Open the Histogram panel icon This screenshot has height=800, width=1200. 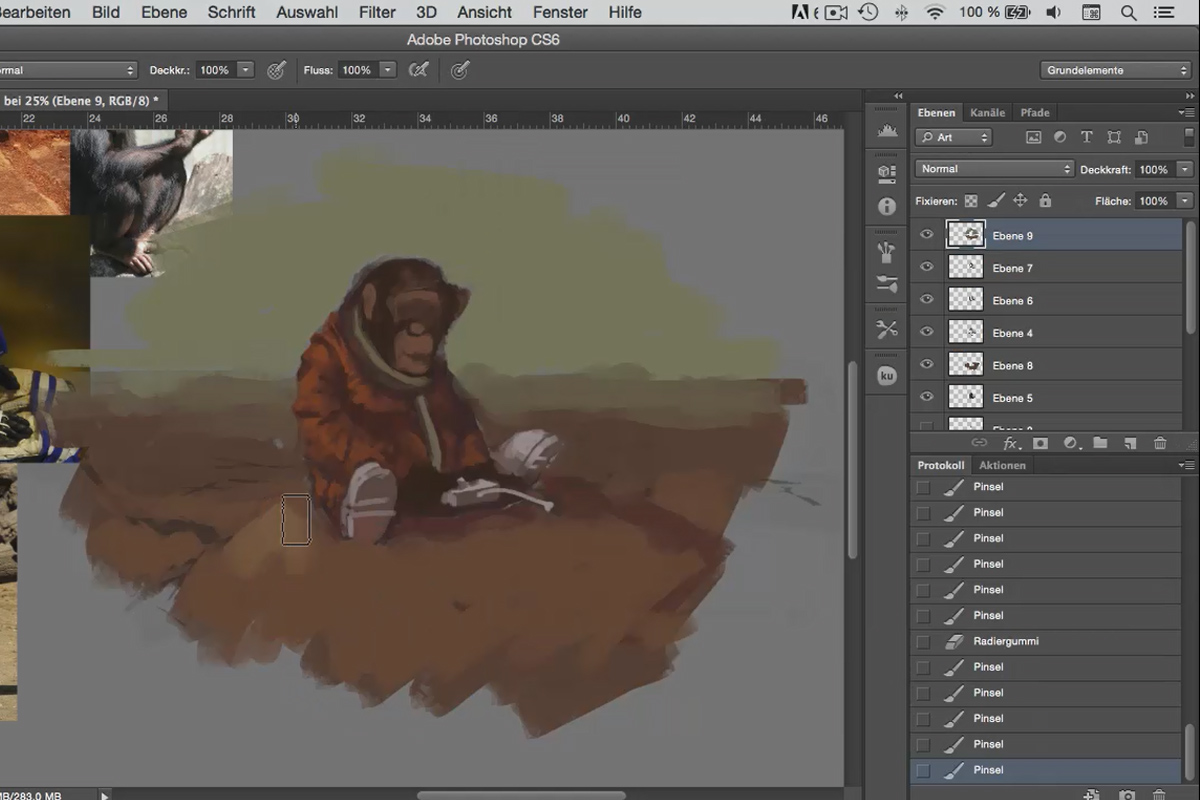point(887,131)
